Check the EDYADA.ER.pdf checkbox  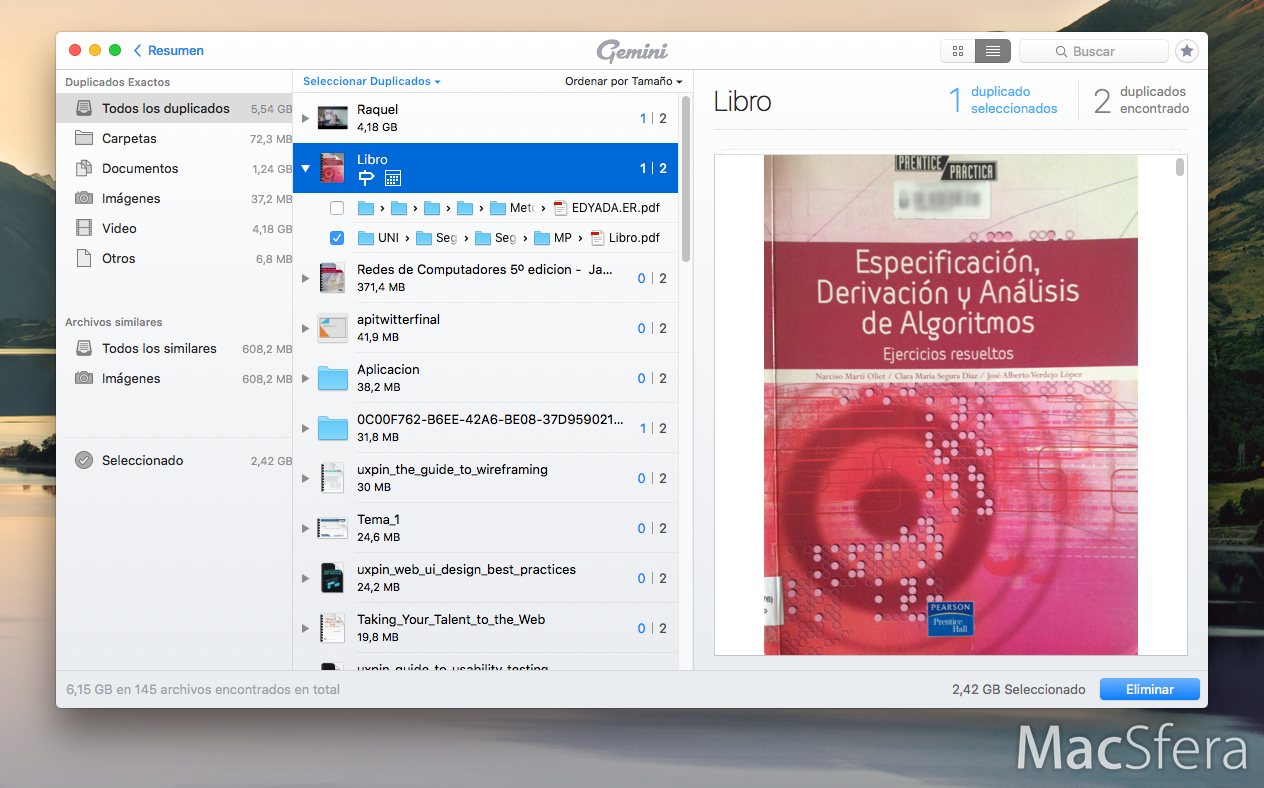click(x=337, y=208)
